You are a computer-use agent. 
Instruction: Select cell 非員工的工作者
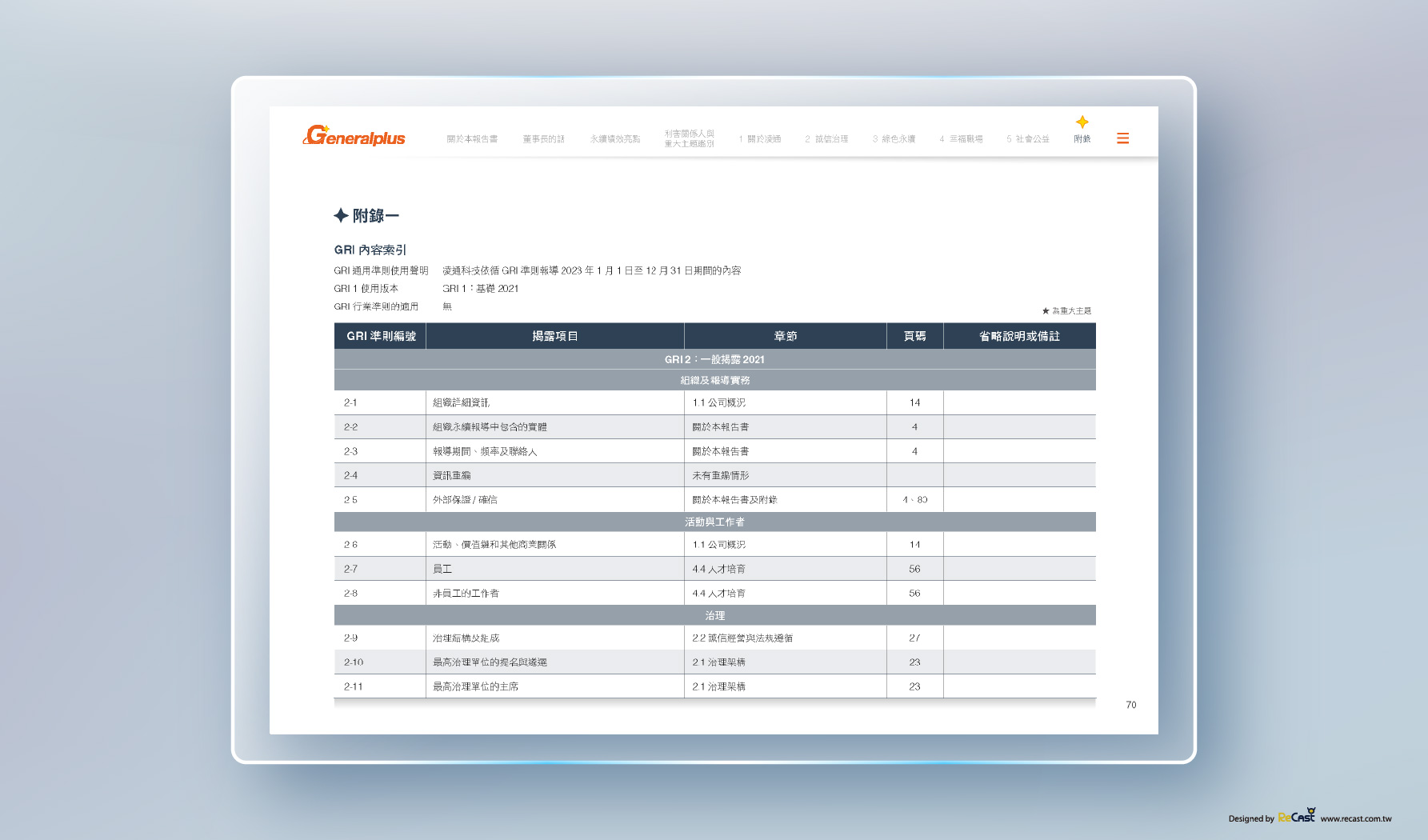click(555, 593)
